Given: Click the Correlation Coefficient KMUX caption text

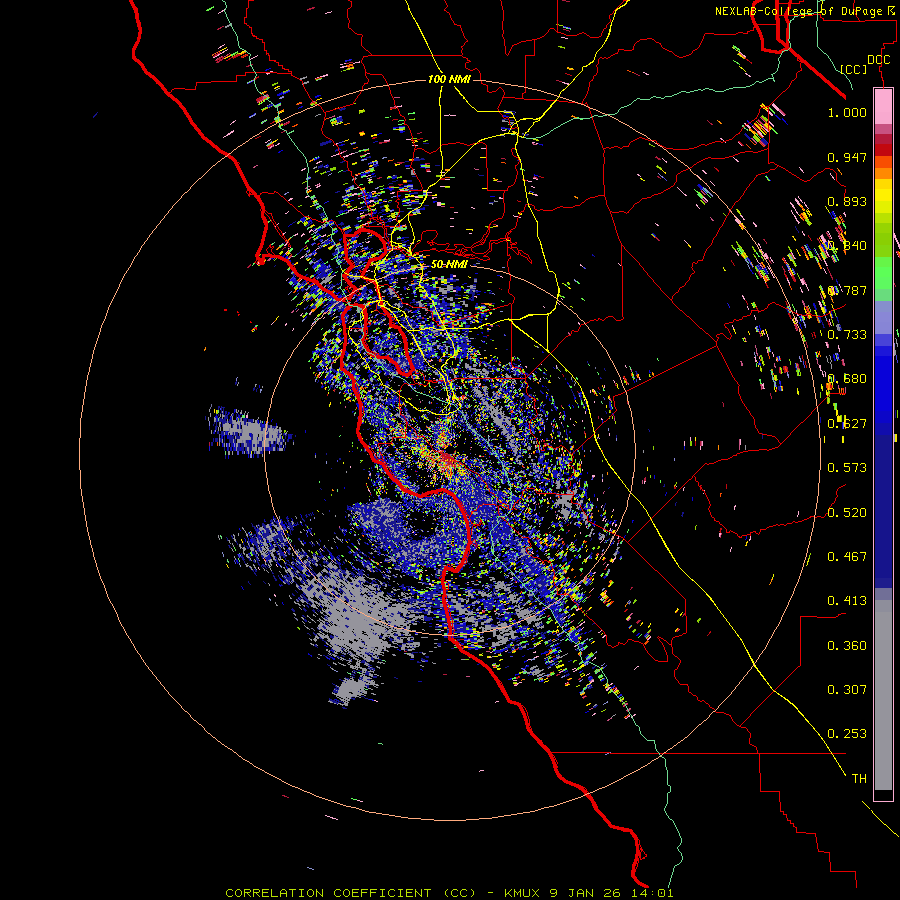Looking at the screenshot, I should tap(449, 893).
